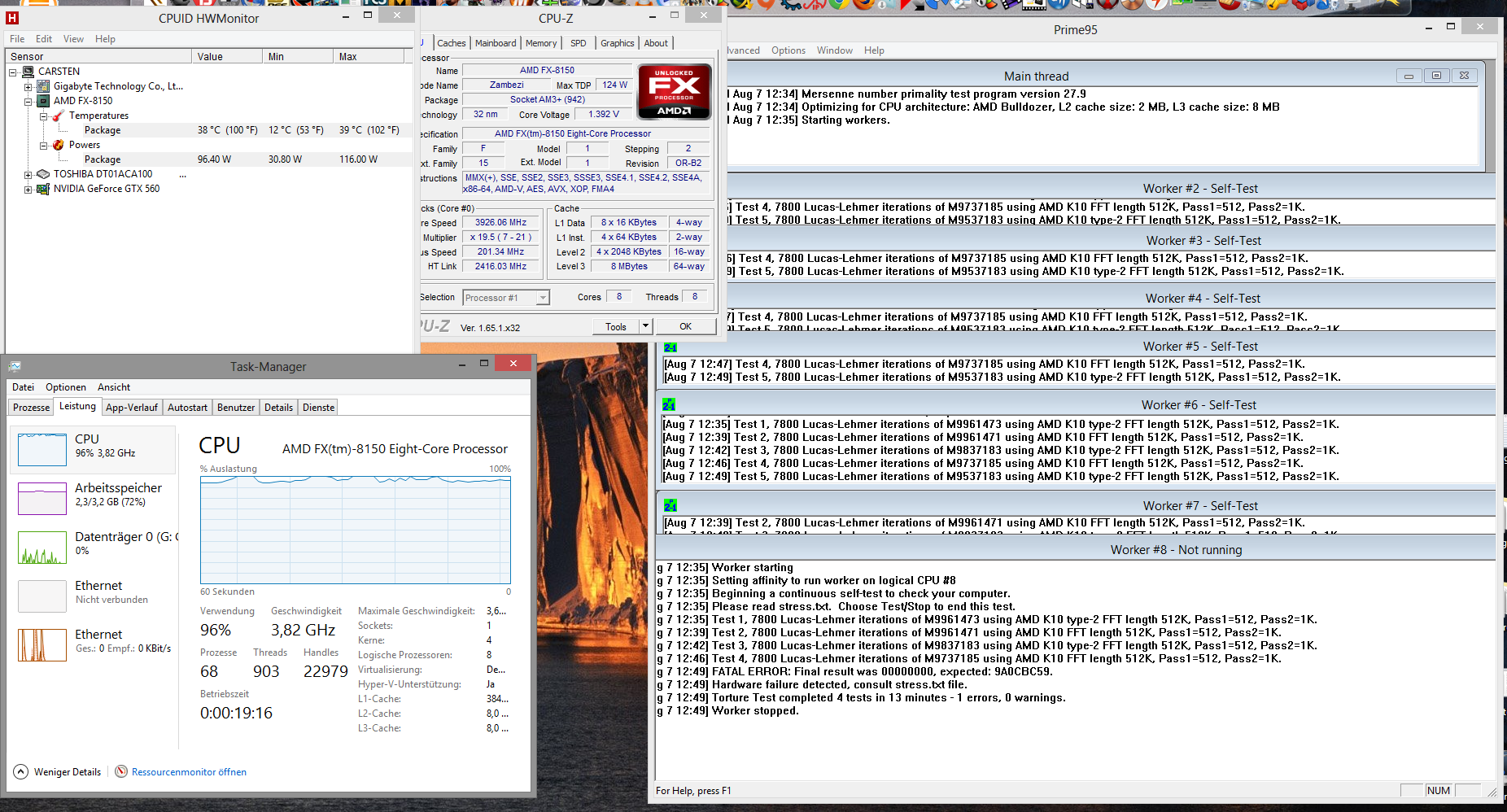Click the Task-Manager title bar icon
The width and height of the screenshot is (1507, 812).
pos(15,366)
